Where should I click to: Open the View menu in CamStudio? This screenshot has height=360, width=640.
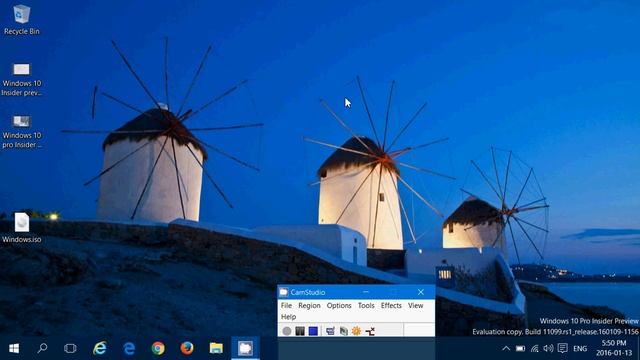416,305
